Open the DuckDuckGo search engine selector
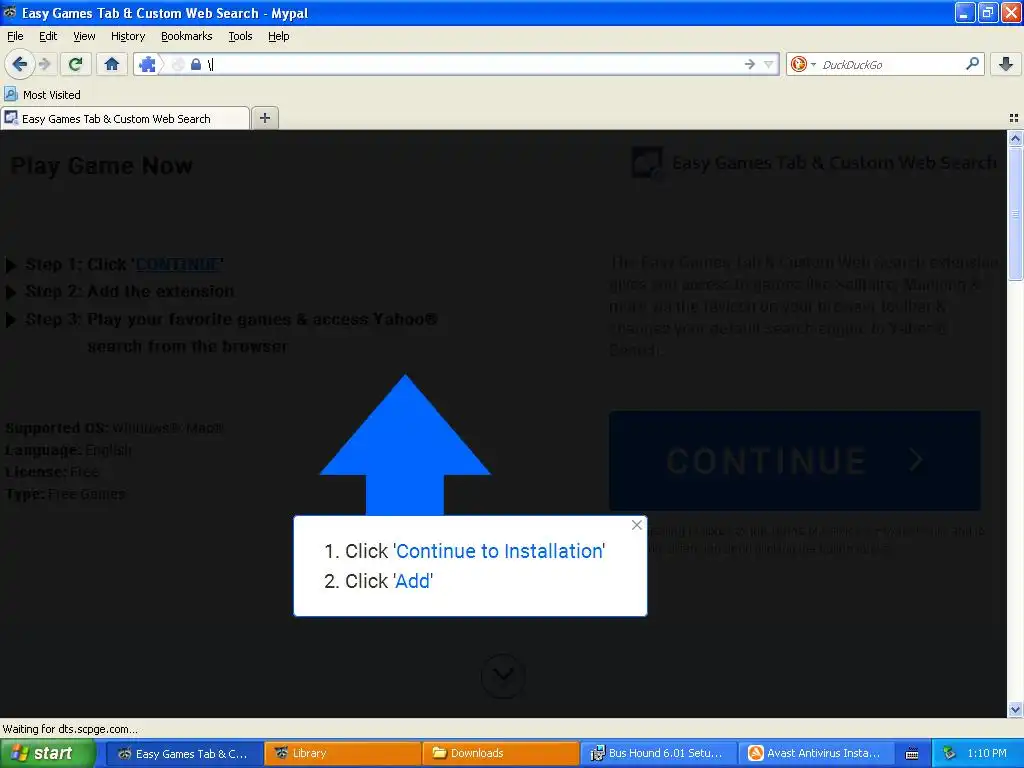The image size is (1024, 768). (x=803, y=64)
